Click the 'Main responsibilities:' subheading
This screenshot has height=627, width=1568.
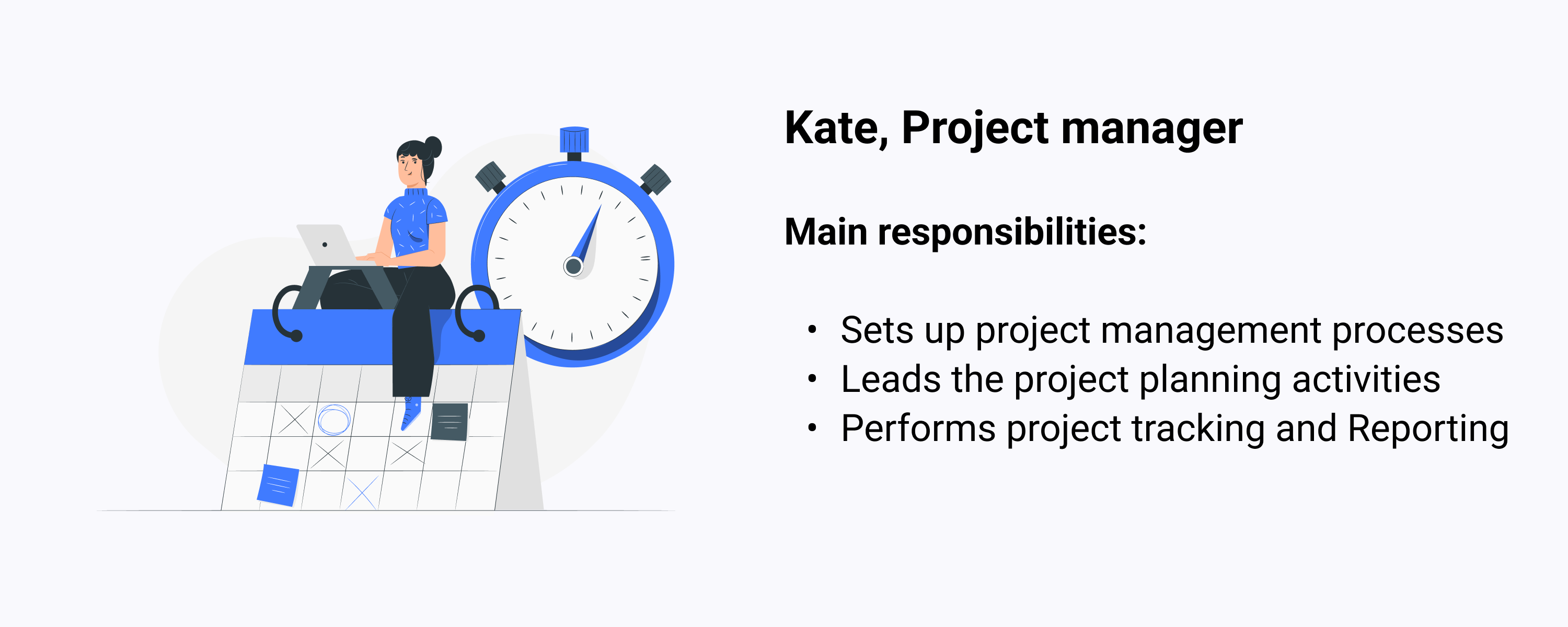click(965, 232)
